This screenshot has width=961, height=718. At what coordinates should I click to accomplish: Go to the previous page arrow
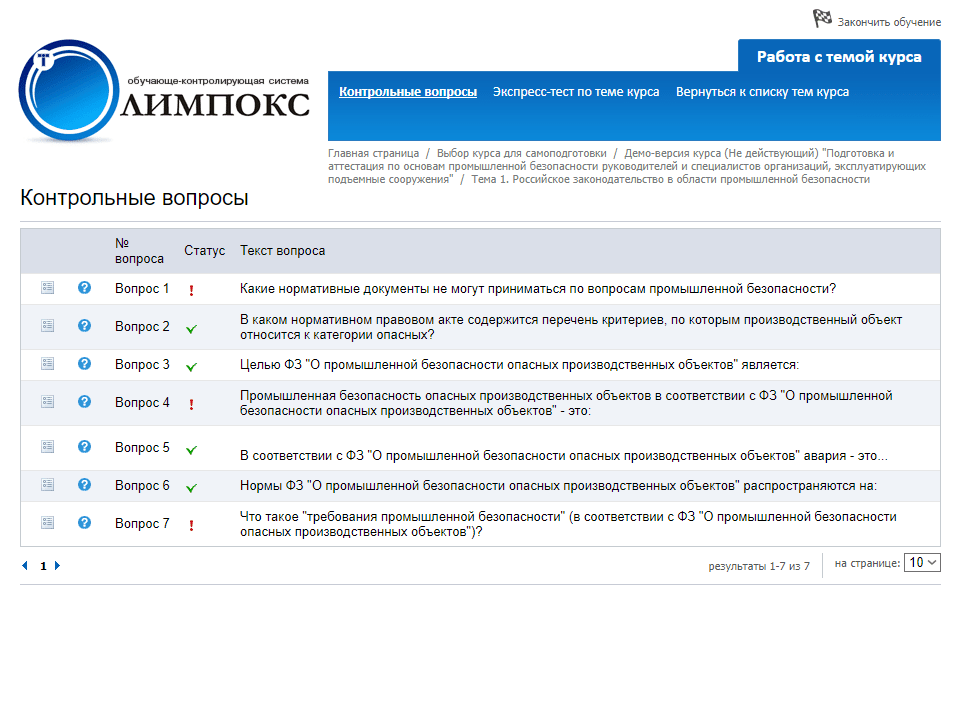point(25,566)
